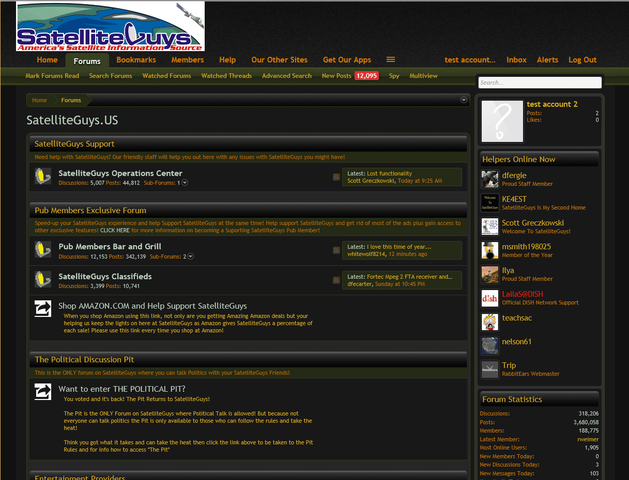Open Pub Members Bar and Grill forum title
629x480 pixels.
point(110,247)
